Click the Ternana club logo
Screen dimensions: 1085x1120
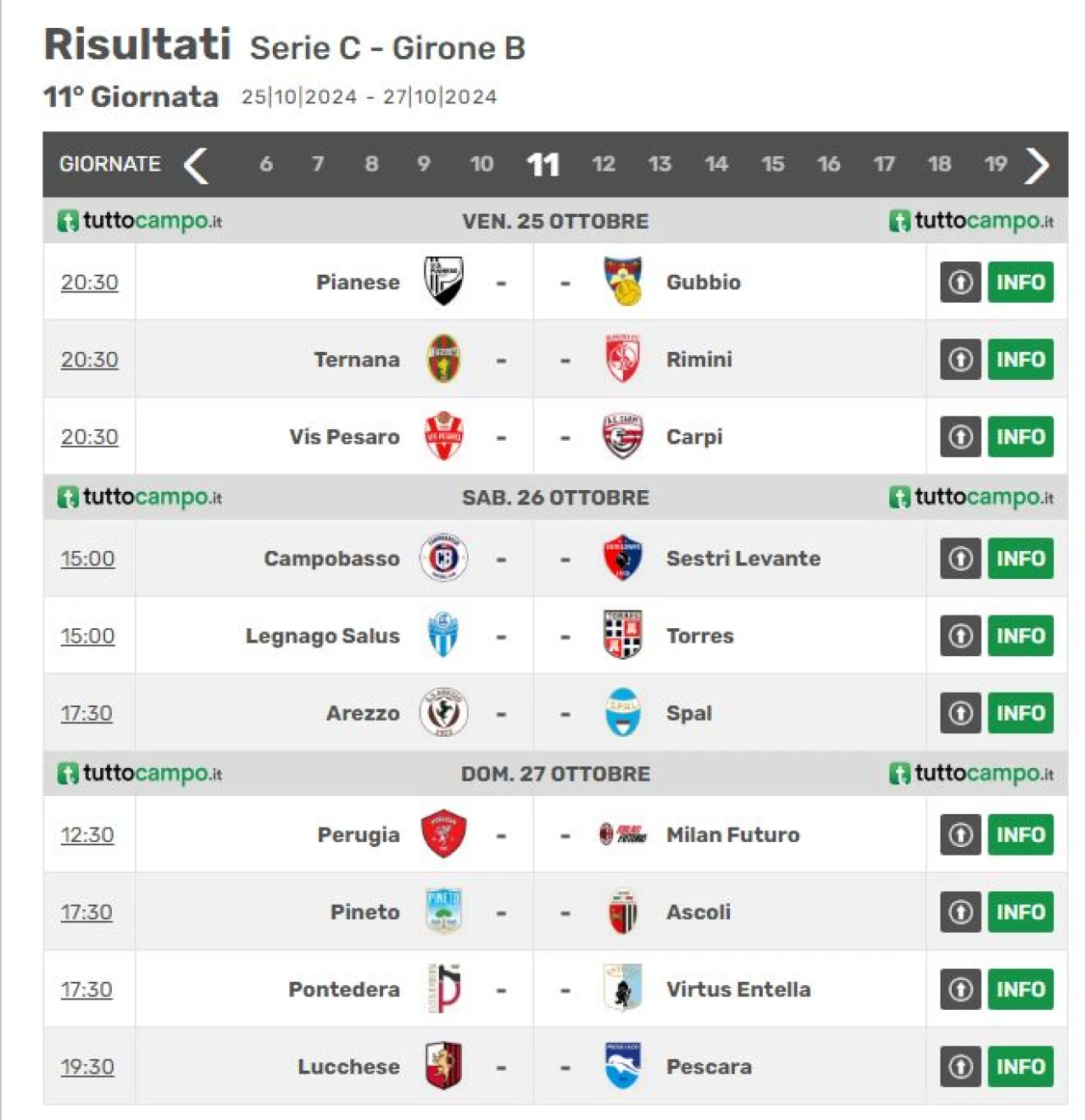pos(443,359)
